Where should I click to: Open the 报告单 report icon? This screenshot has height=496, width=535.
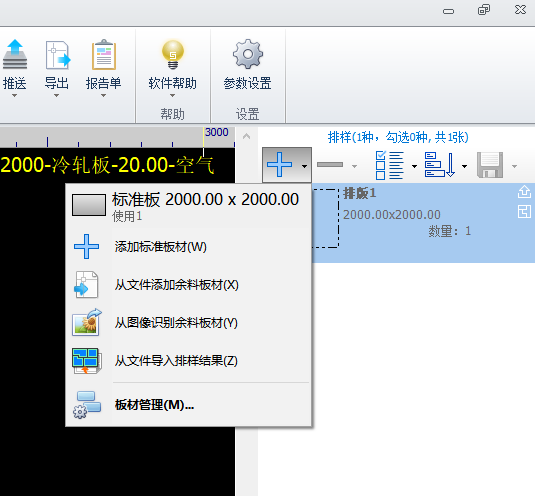(104, 55)
